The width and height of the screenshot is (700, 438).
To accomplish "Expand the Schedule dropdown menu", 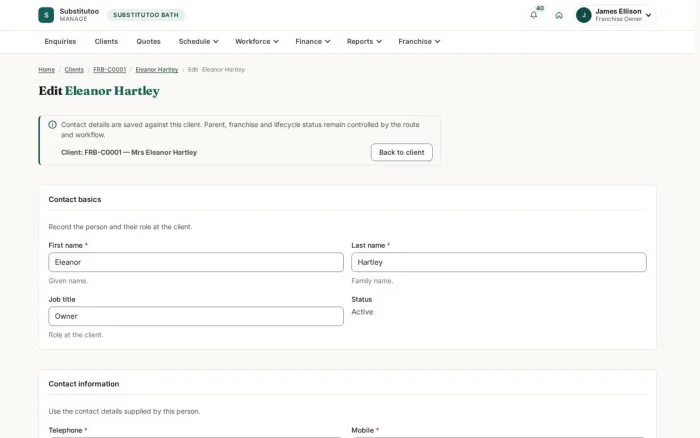I will tap(198, 42).
